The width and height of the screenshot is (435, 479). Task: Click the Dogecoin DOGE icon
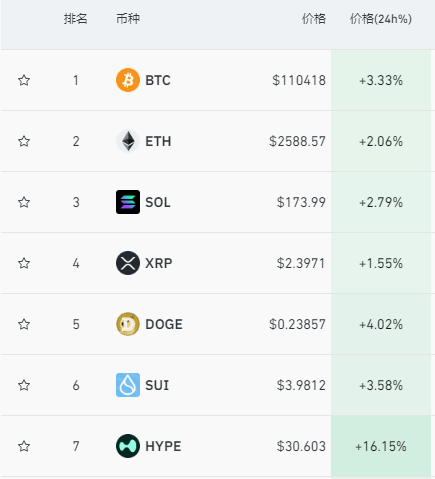click(128, 324)
